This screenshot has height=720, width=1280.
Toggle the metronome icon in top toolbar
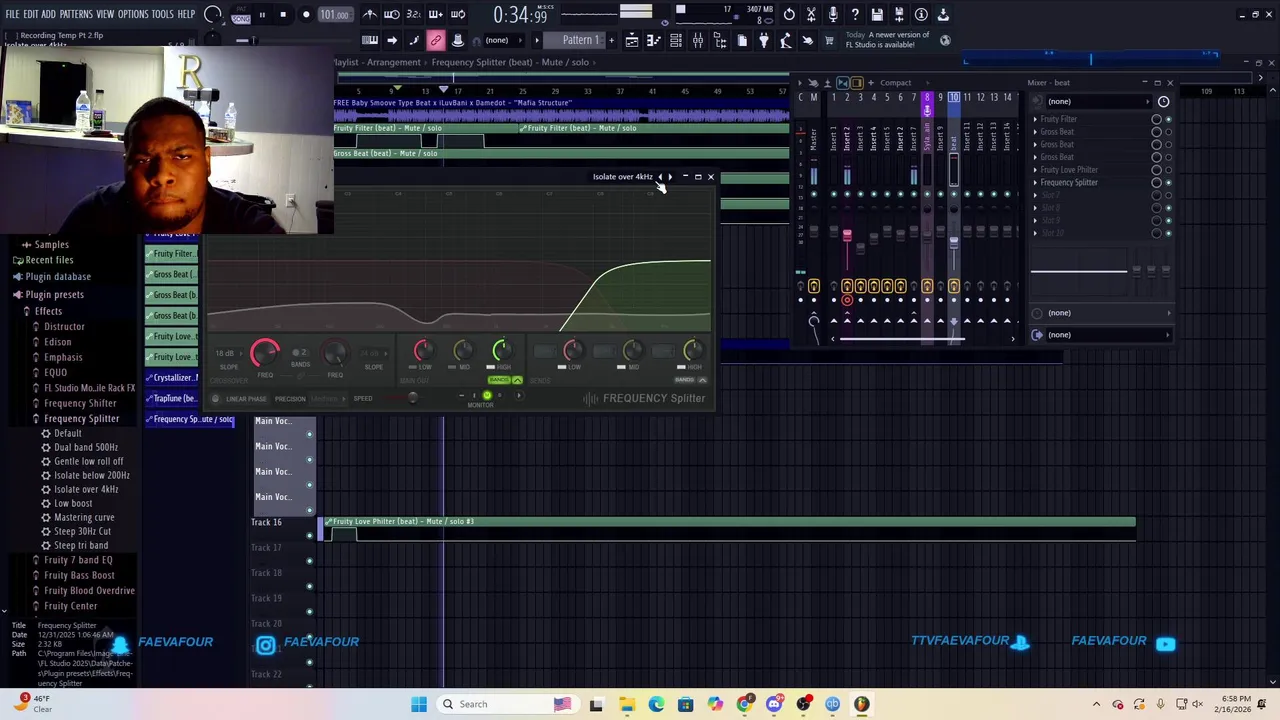[370, 14]
